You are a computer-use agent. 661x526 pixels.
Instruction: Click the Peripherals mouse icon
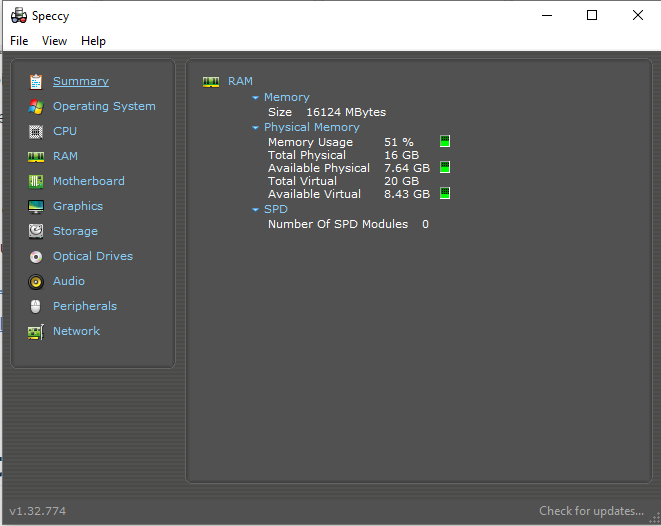tap(36, 306)
